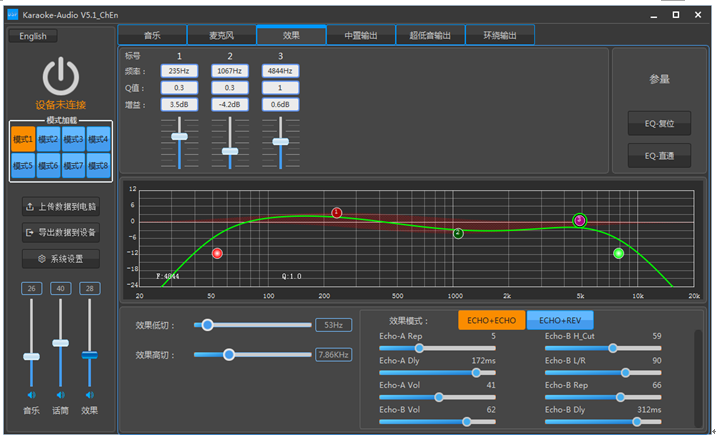
Task: Load preset 模式3
Action: click(73, 139)
